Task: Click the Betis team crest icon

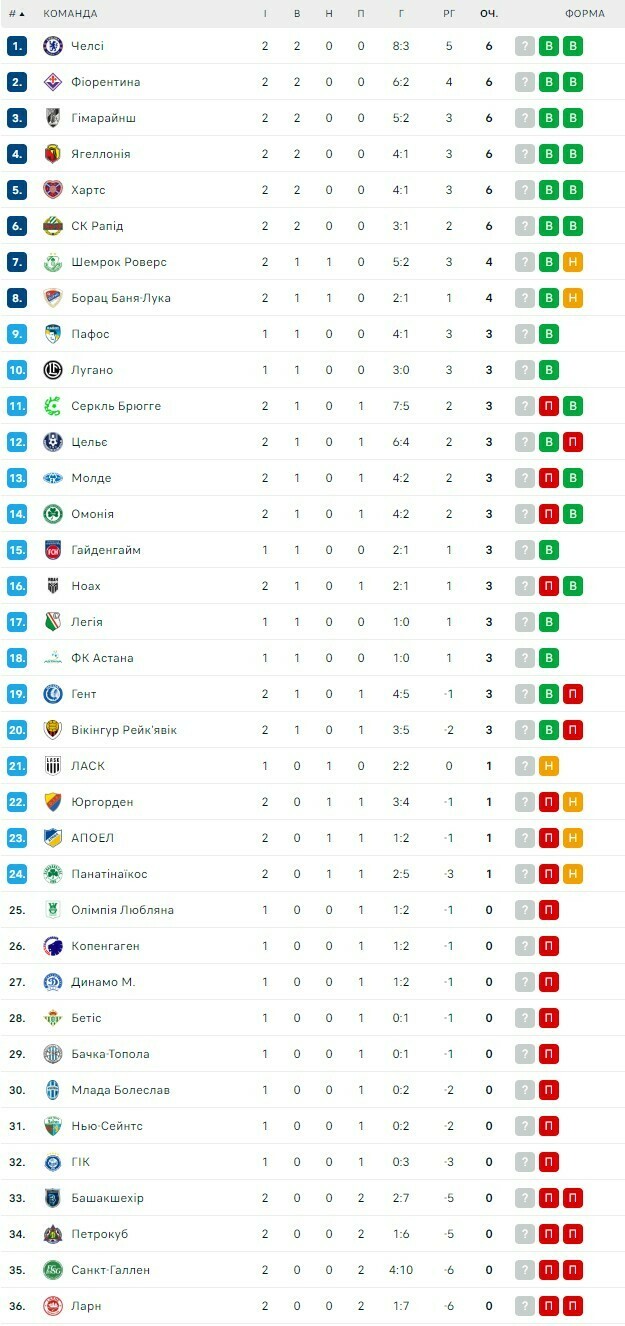Action: click(53, 1018)
